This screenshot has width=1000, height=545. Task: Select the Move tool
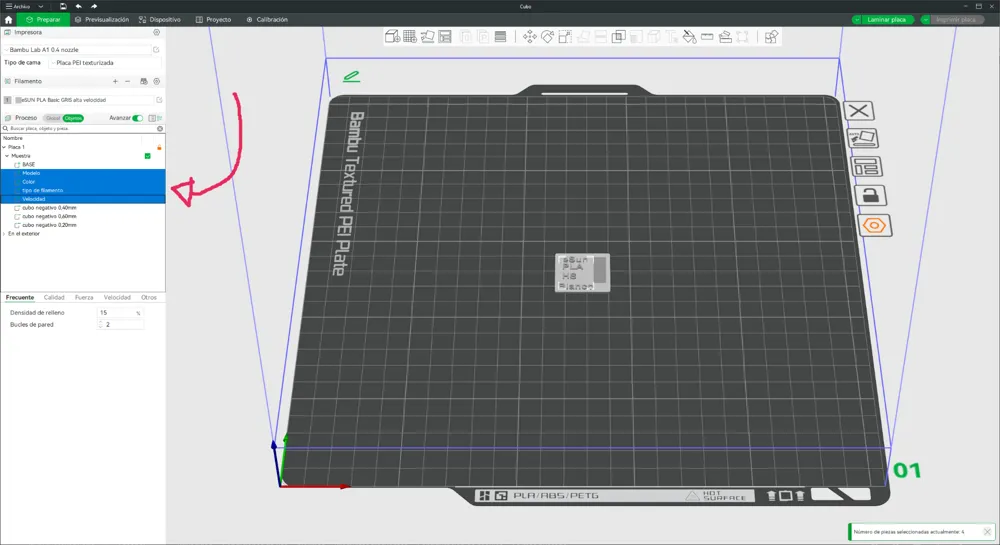coord(529,36)
